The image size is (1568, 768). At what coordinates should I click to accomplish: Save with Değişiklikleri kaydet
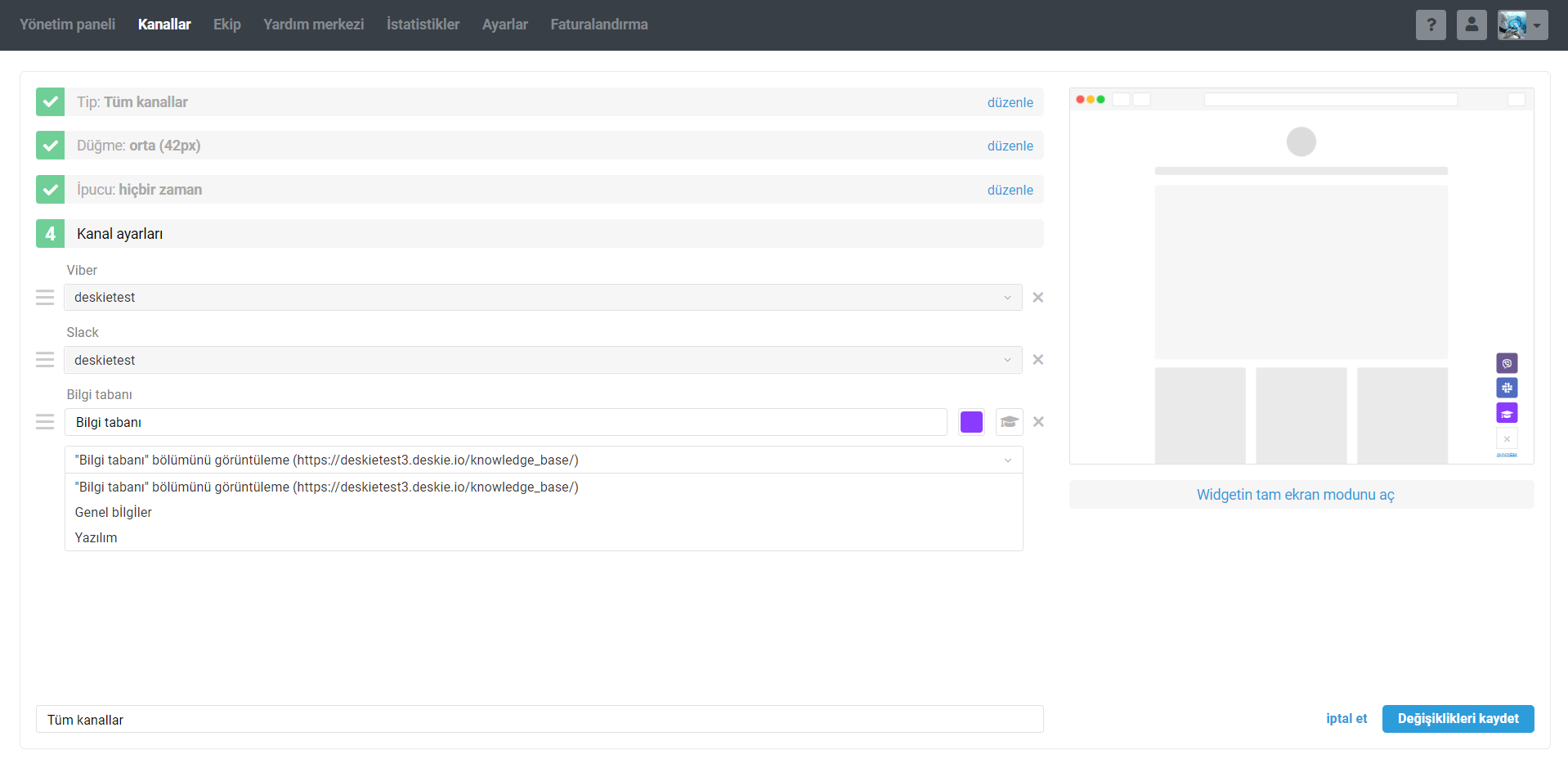1458,719
